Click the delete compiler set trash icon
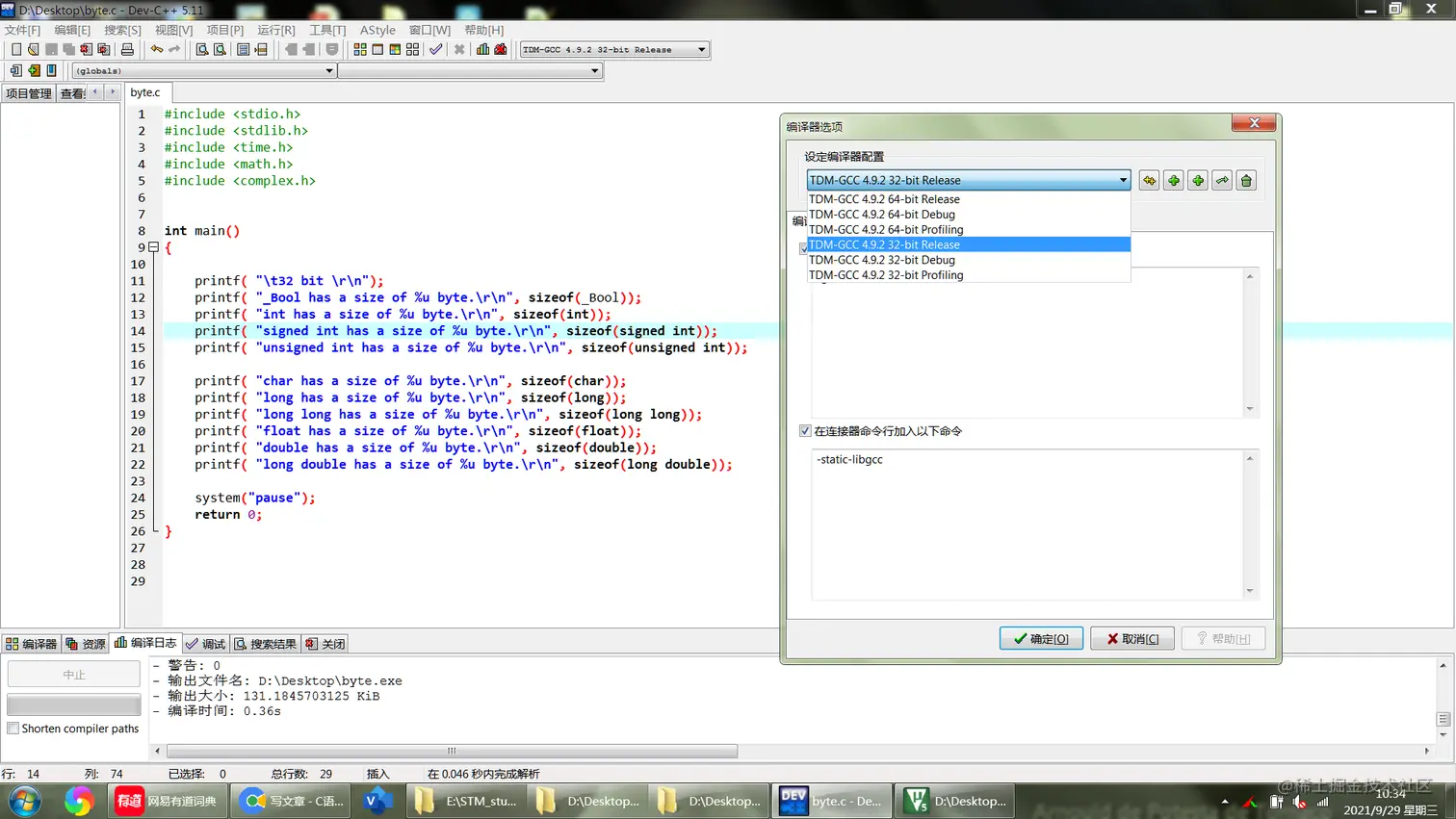 pyautogui.click(x=1246, y=180)
